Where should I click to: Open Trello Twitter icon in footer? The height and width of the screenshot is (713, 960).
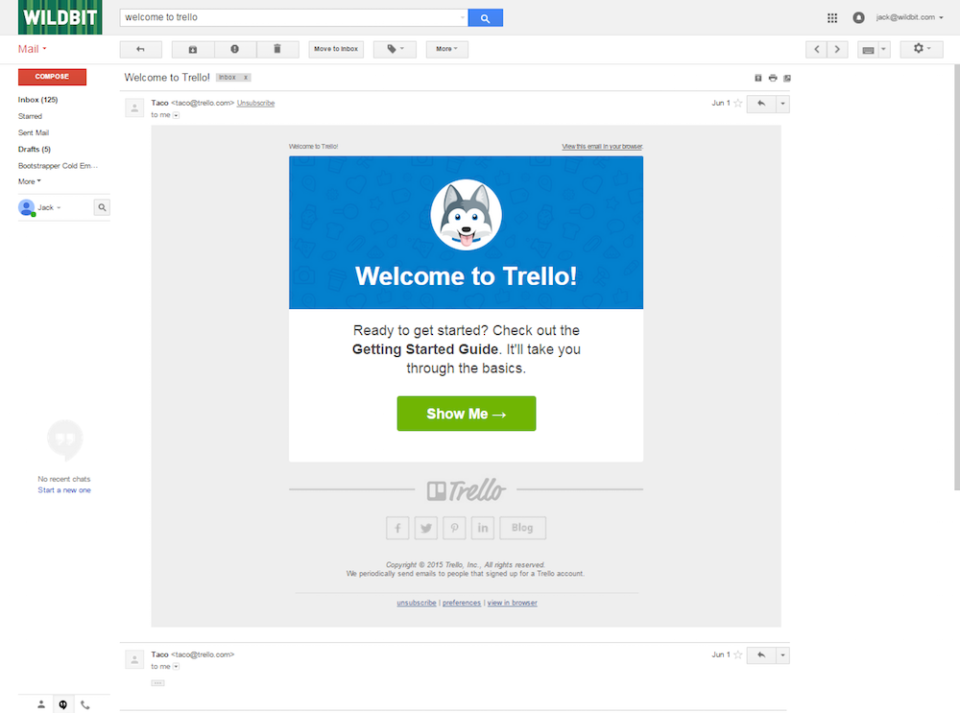tap(426, 528)
